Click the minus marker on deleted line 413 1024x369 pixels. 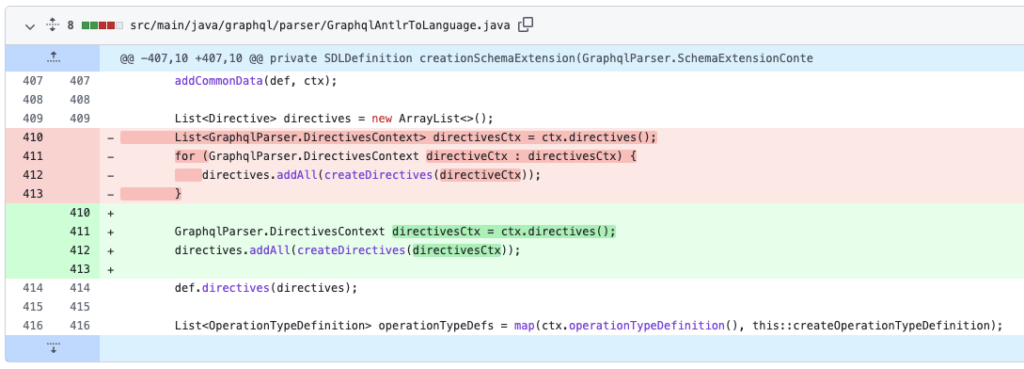pyautogui.click(x=110, y=194)
